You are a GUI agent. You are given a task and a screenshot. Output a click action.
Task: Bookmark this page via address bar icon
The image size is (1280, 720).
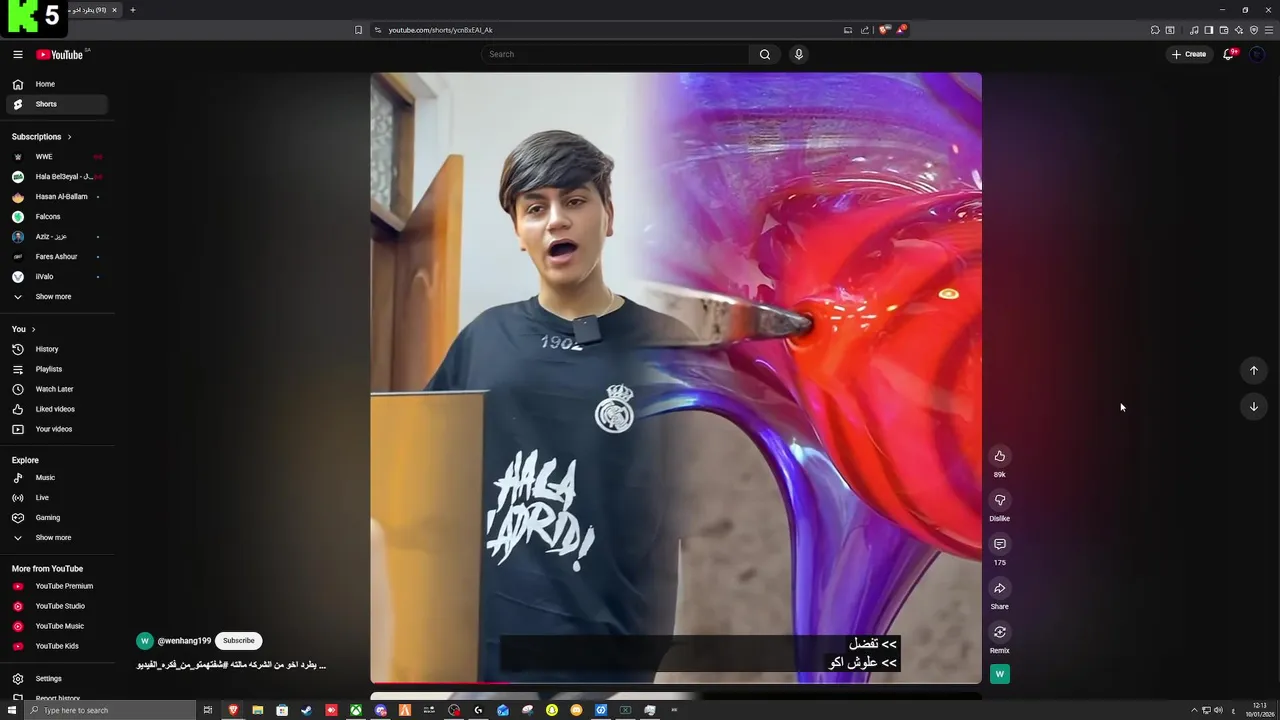point(358,30)
